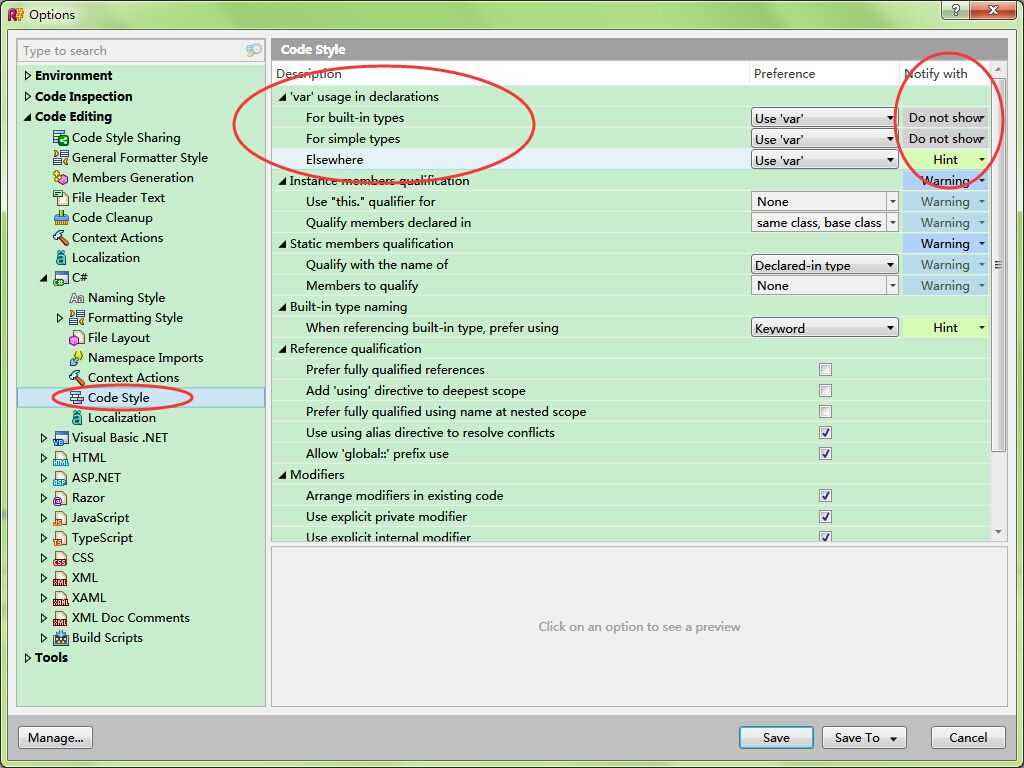Click the Formatting Style icon
1024x768 pixels.
tap(76, 318)
